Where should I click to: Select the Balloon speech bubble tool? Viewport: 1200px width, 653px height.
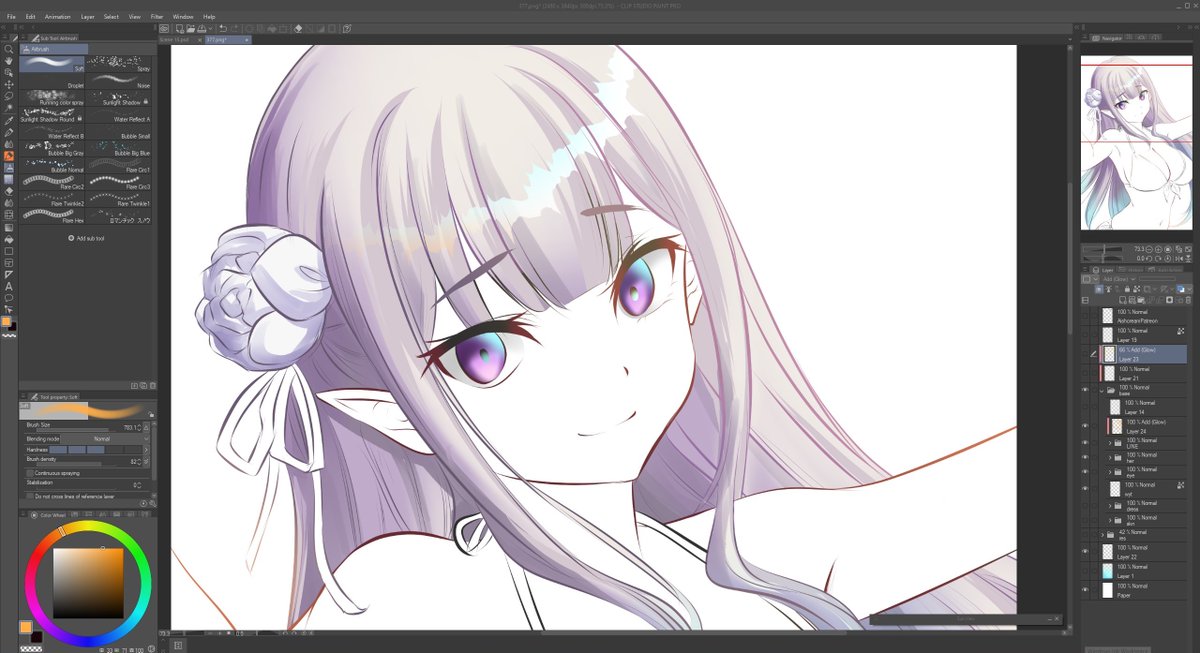(x=9, y=298)
